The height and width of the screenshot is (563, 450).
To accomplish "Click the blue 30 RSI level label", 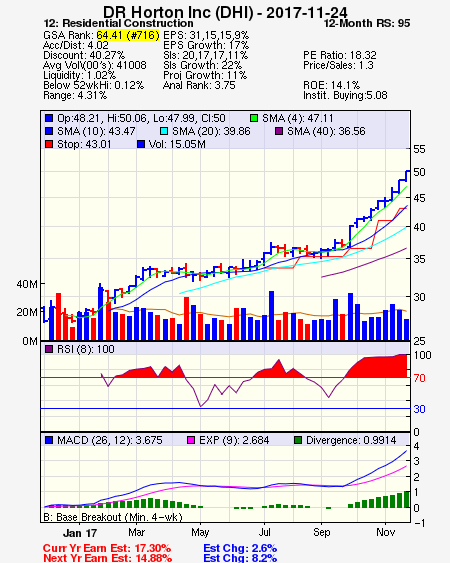I will click(419, 409).
